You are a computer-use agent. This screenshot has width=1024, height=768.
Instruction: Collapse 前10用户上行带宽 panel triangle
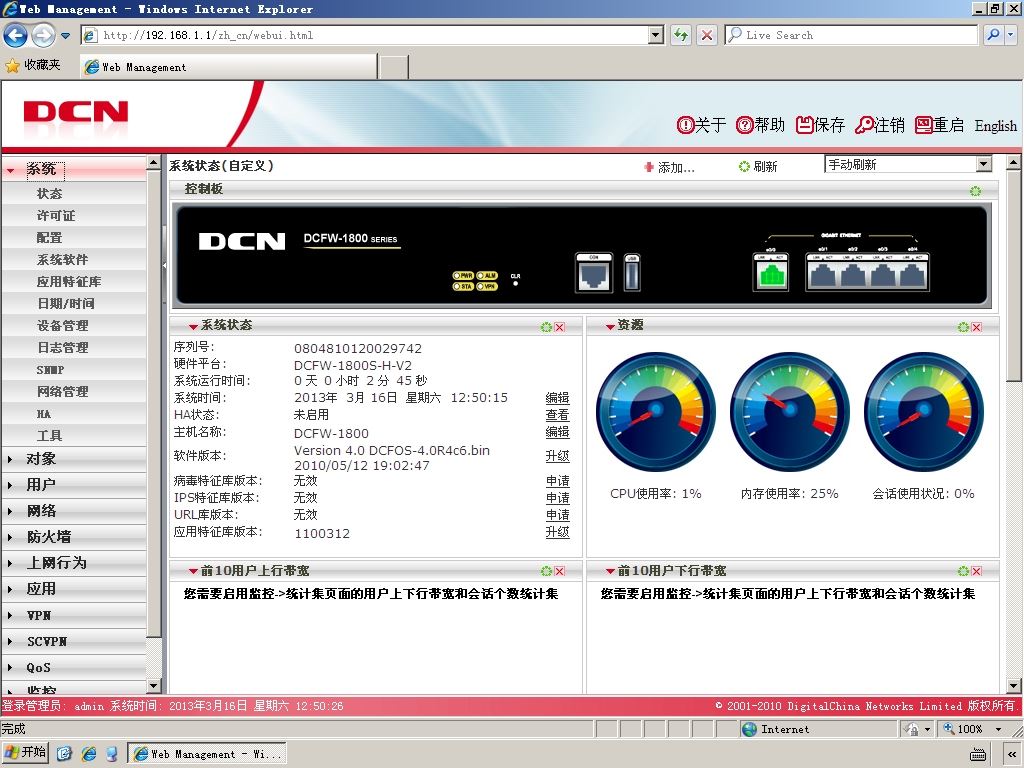tap(193, 571)
